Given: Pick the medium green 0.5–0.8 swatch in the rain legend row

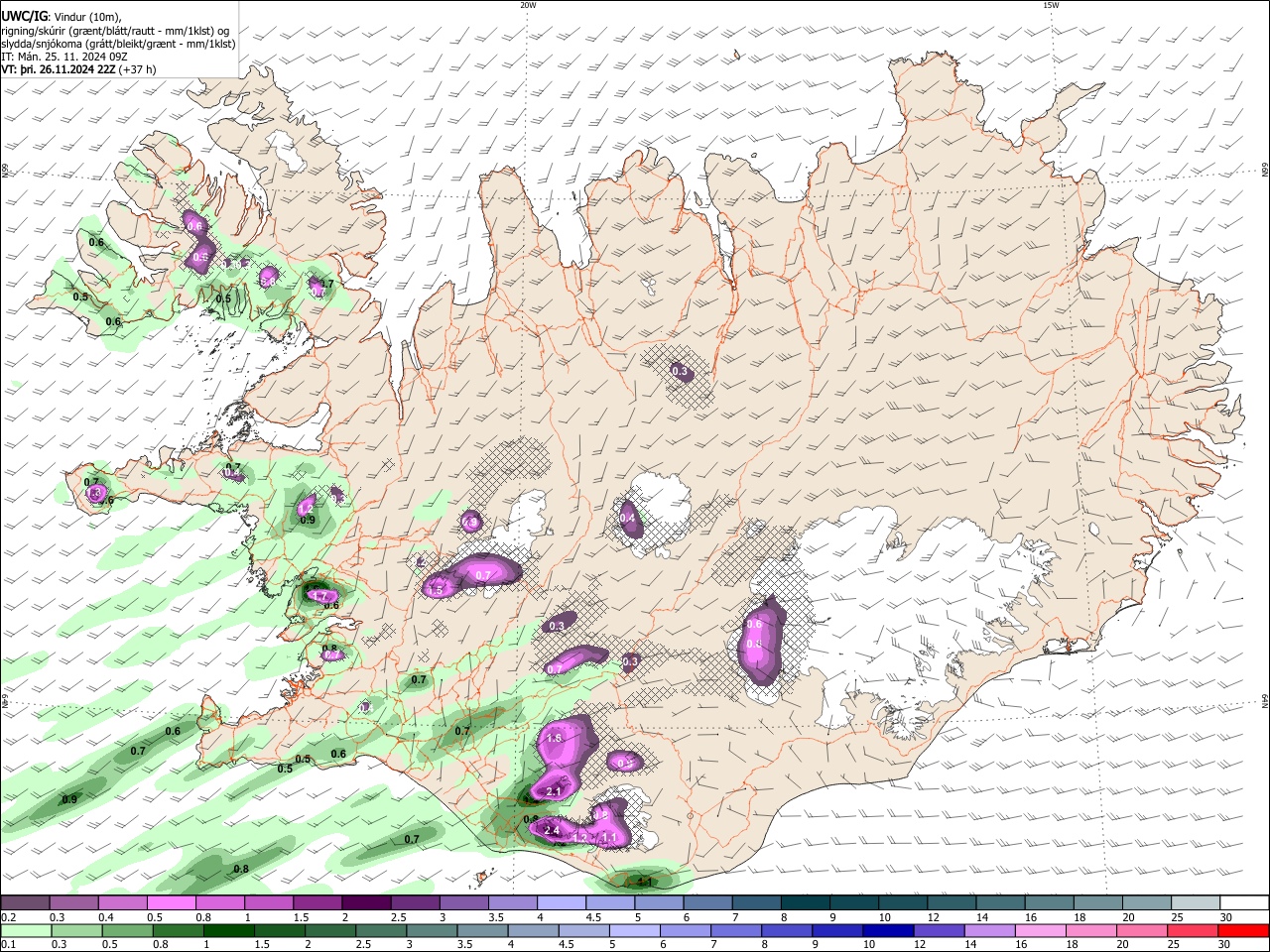Looking at the screenshot, I should [127, 930].
